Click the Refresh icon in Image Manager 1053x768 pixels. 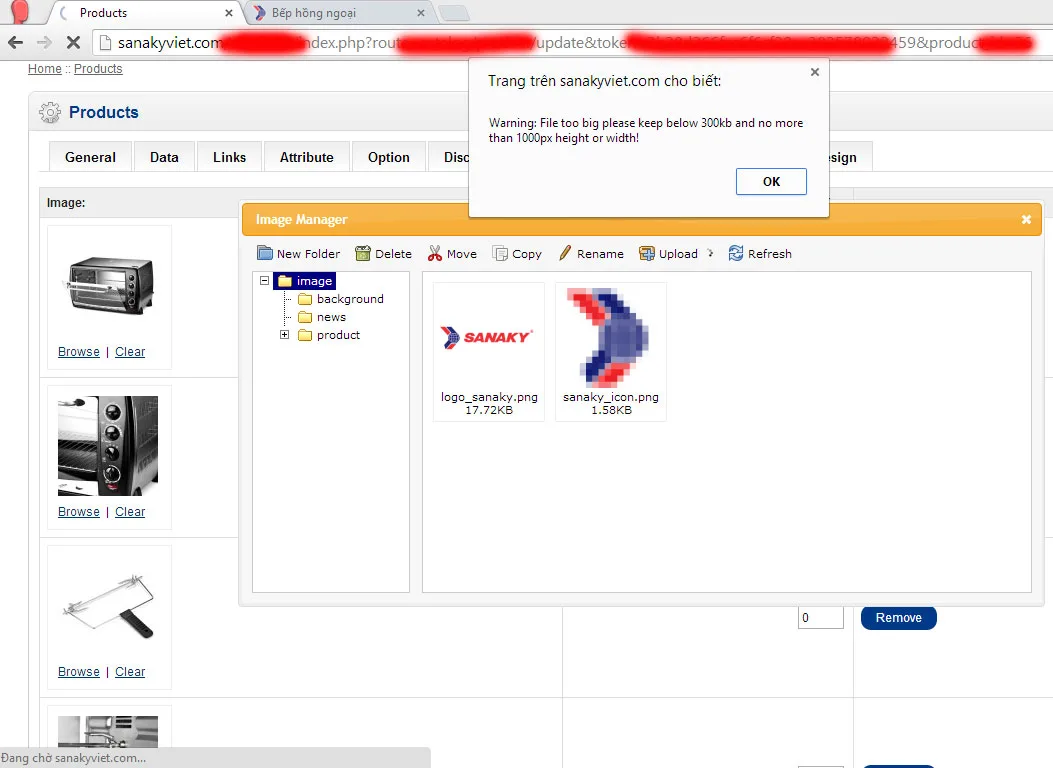(x=735, y=253)
